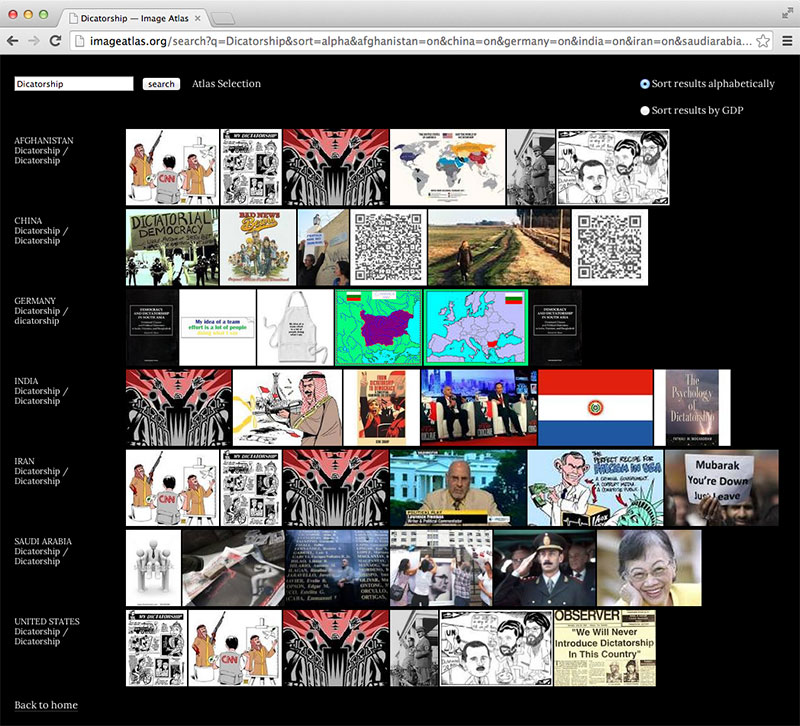Screen dimensions: 800x726
Task: Click UNITED STATES country label
Action: (x=47, y=621)
